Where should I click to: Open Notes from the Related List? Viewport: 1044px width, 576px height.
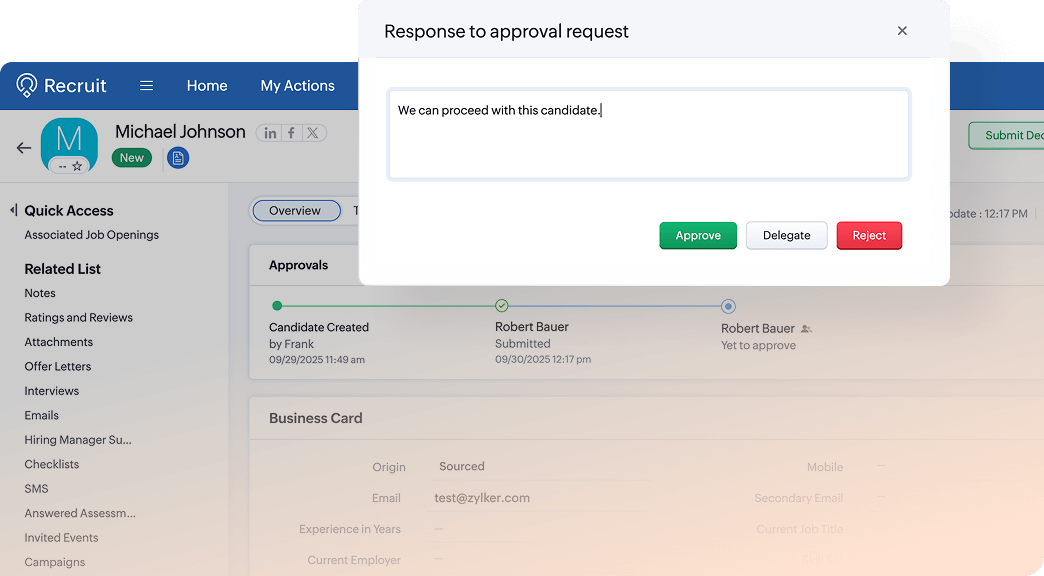40,293
